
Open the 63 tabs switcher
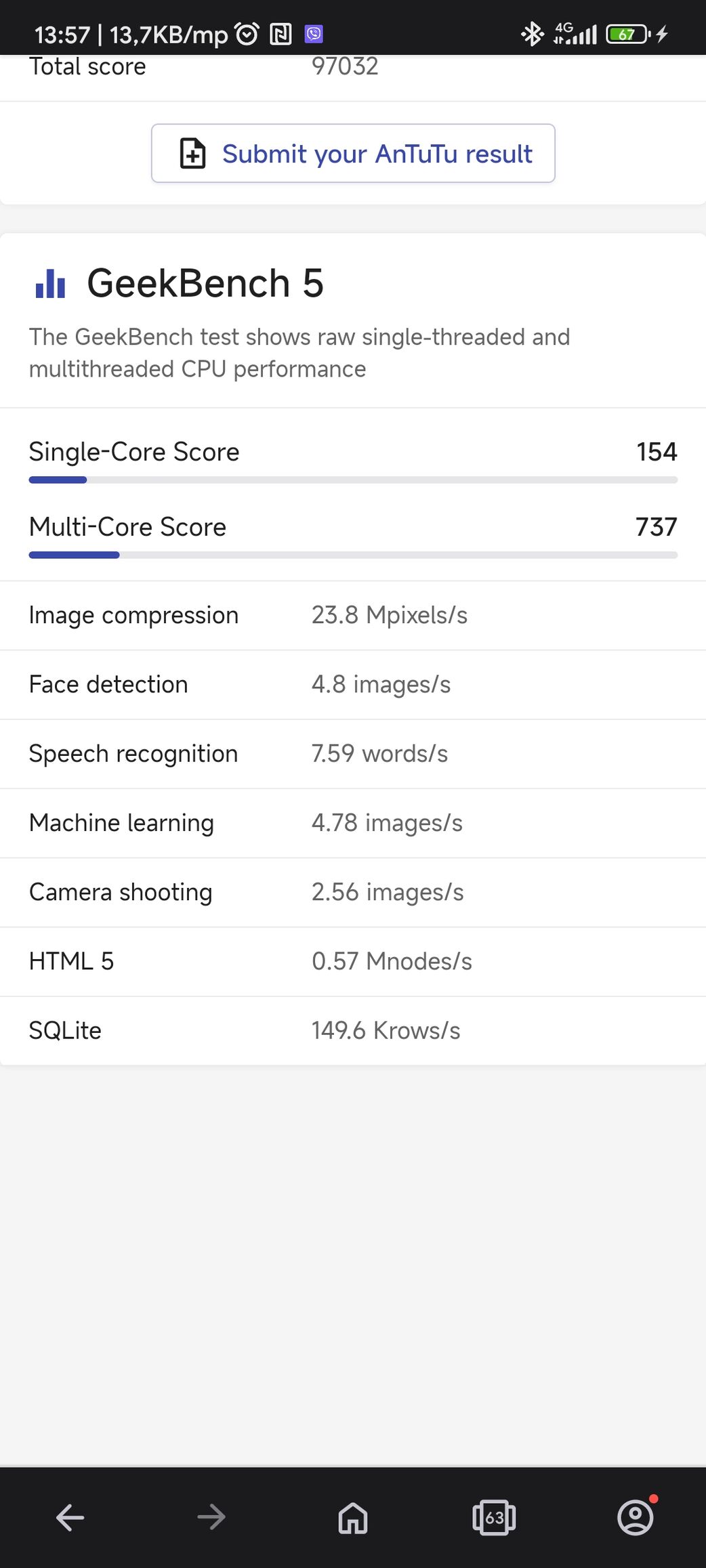[494, 1517]
